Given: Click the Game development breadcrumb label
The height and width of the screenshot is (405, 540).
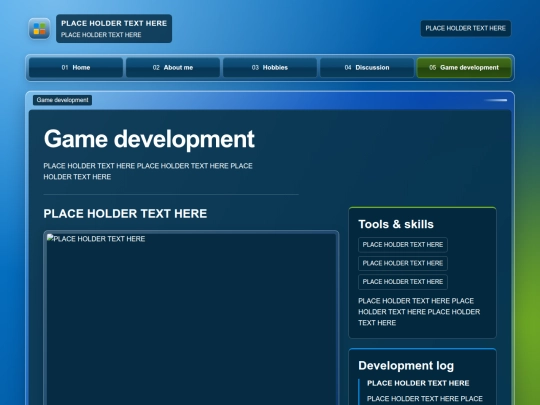Looking at the screenshot, I should 62,100.
